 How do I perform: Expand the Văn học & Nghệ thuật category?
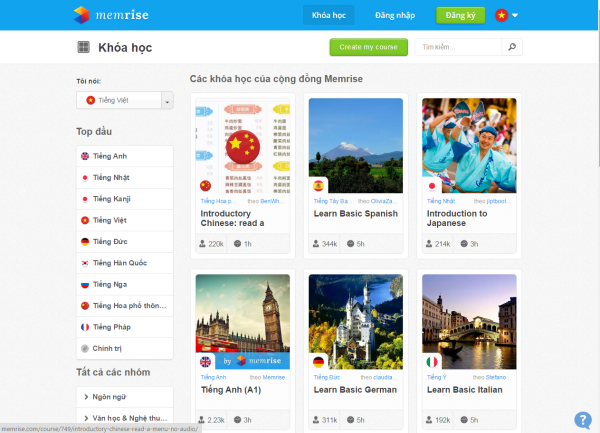[x=125, y=418]
